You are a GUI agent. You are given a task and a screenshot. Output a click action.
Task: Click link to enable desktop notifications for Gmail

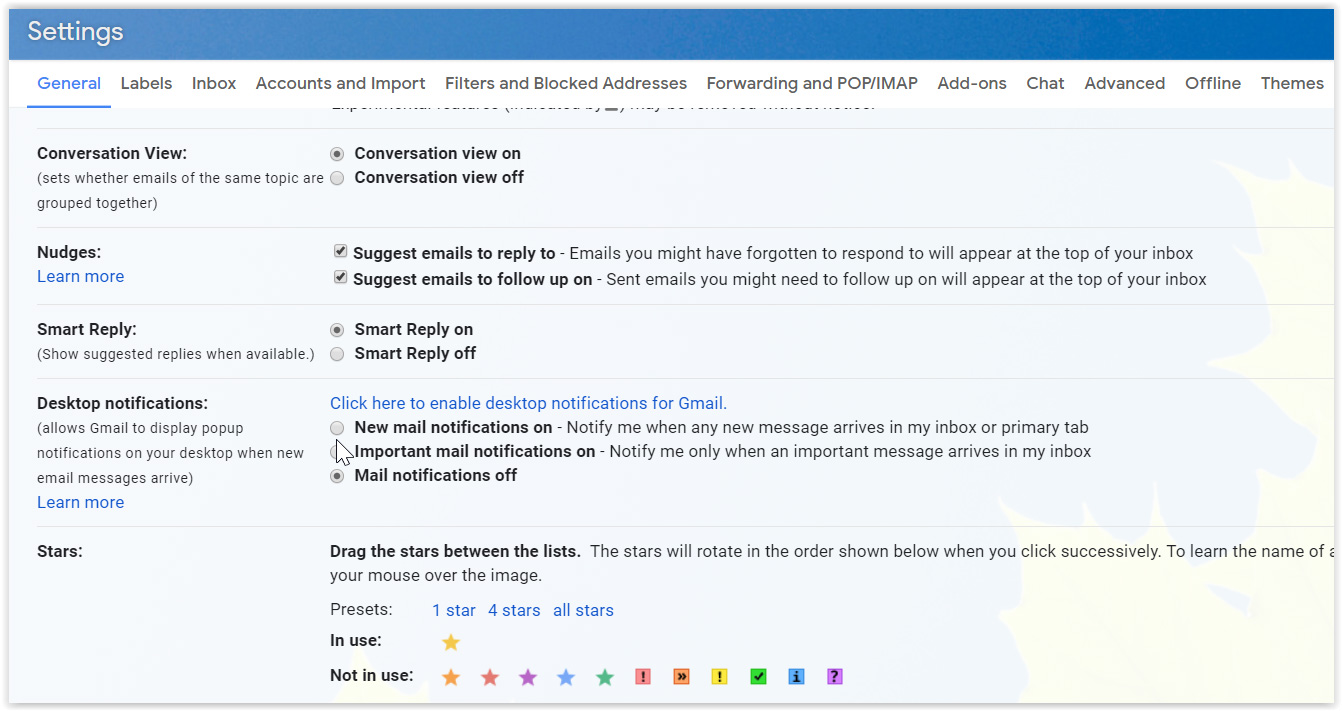528,404
